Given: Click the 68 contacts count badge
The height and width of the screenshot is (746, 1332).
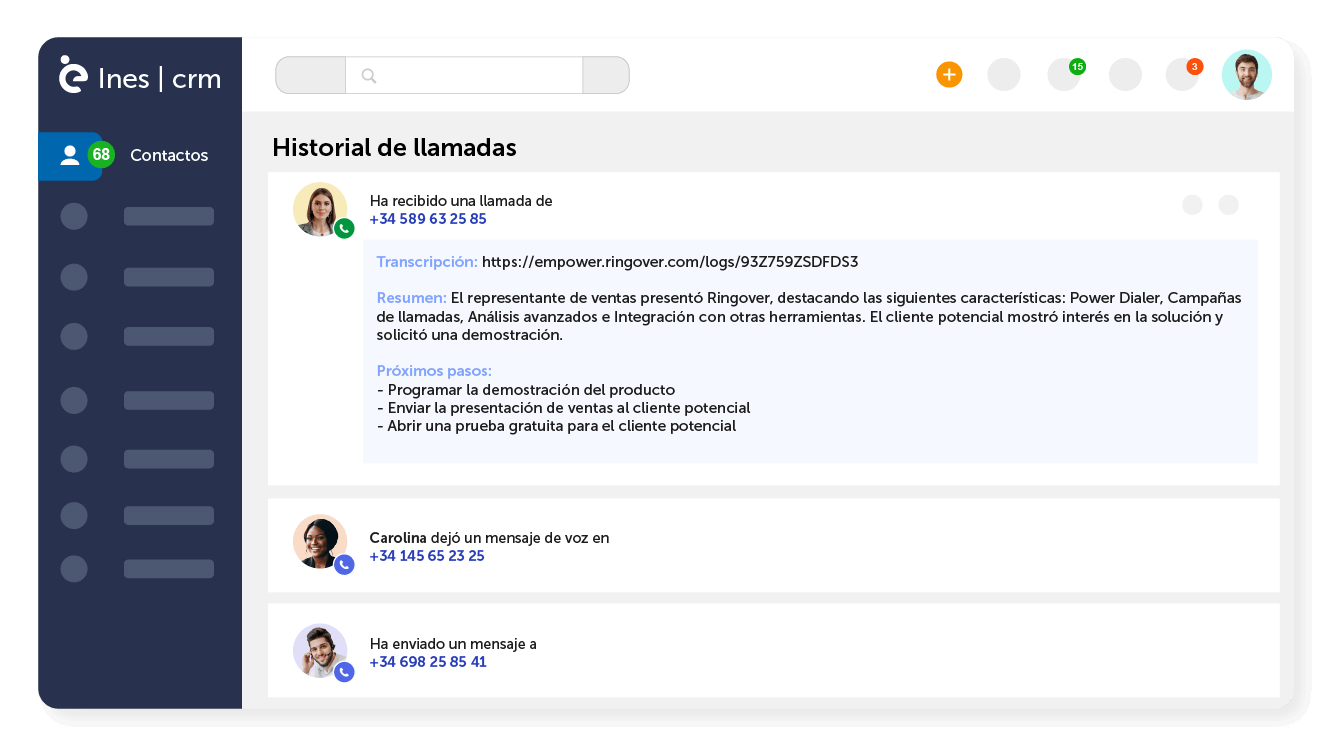Looking at the screenshot, I should coord(101,154).
